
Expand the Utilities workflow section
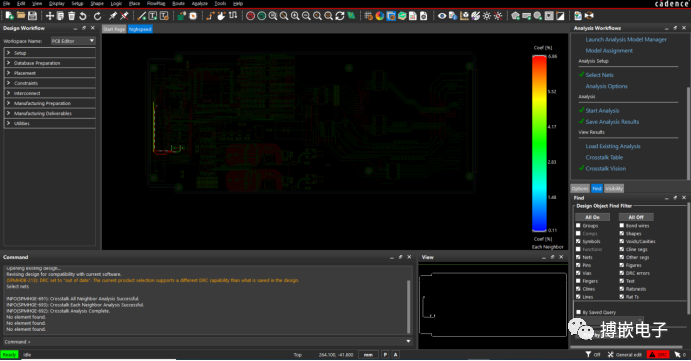[50, 123]
